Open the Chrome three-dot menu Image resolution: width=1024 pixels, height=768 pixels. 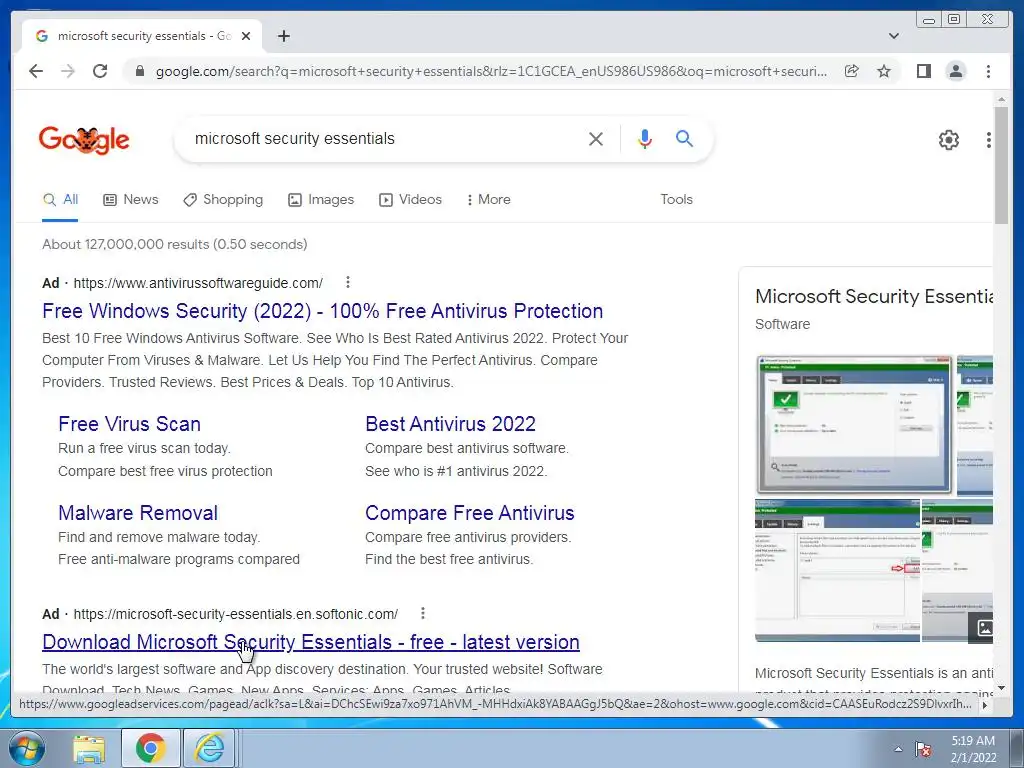pos(988,71)
